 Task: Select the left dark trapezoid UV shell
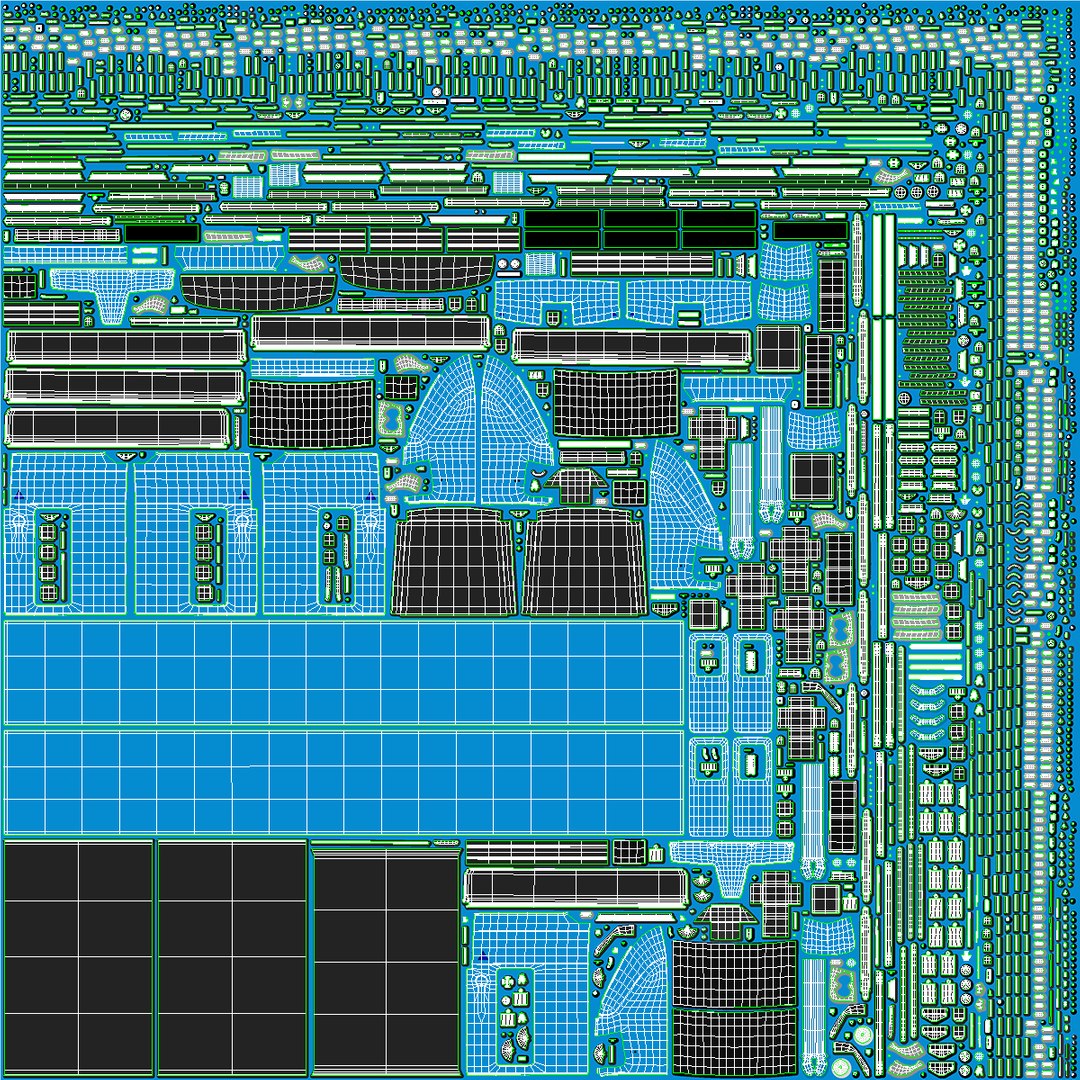(454, 562)
